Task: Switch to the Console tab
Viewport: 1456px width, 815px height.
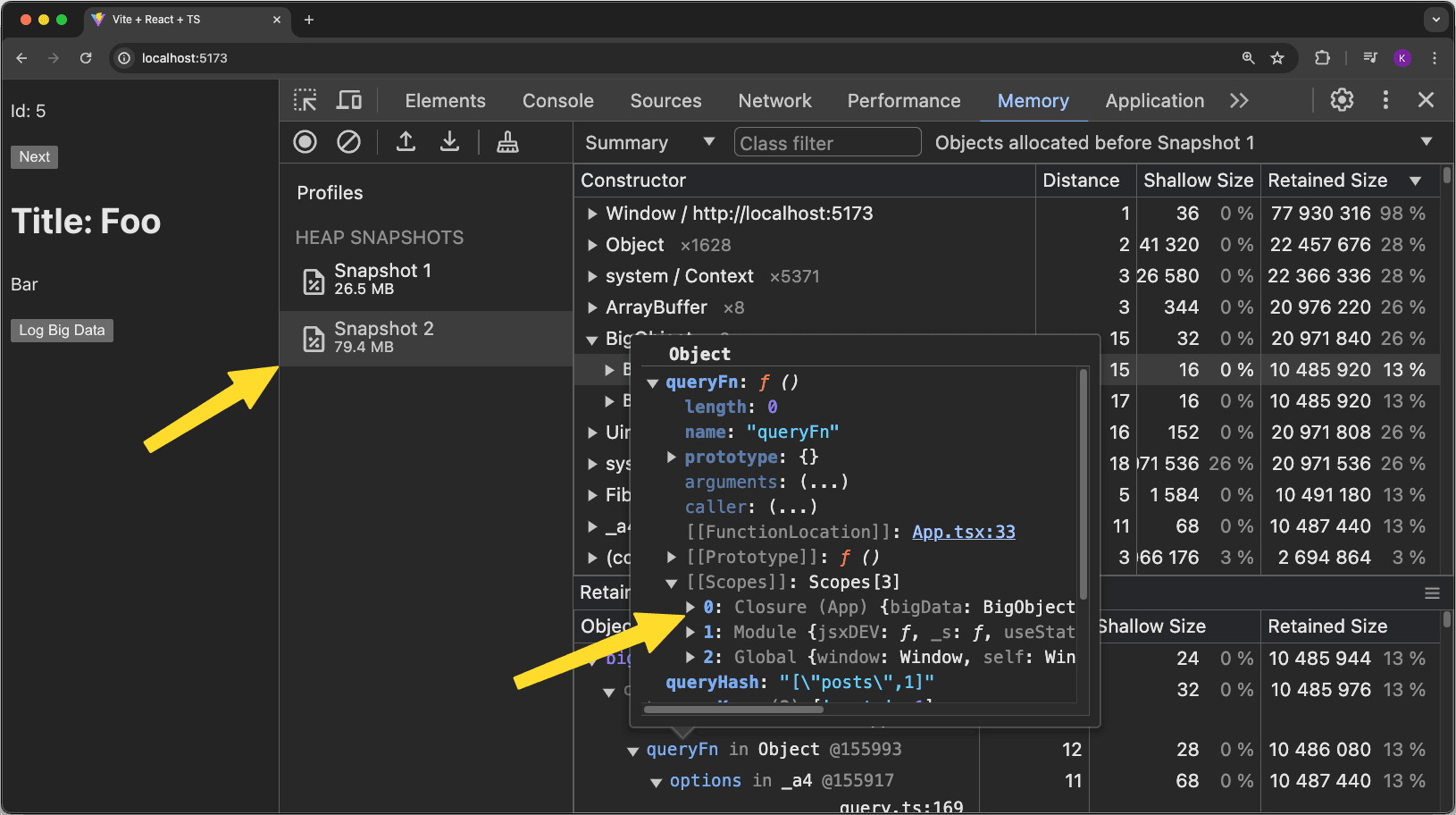Action: (x=558, y=101)
